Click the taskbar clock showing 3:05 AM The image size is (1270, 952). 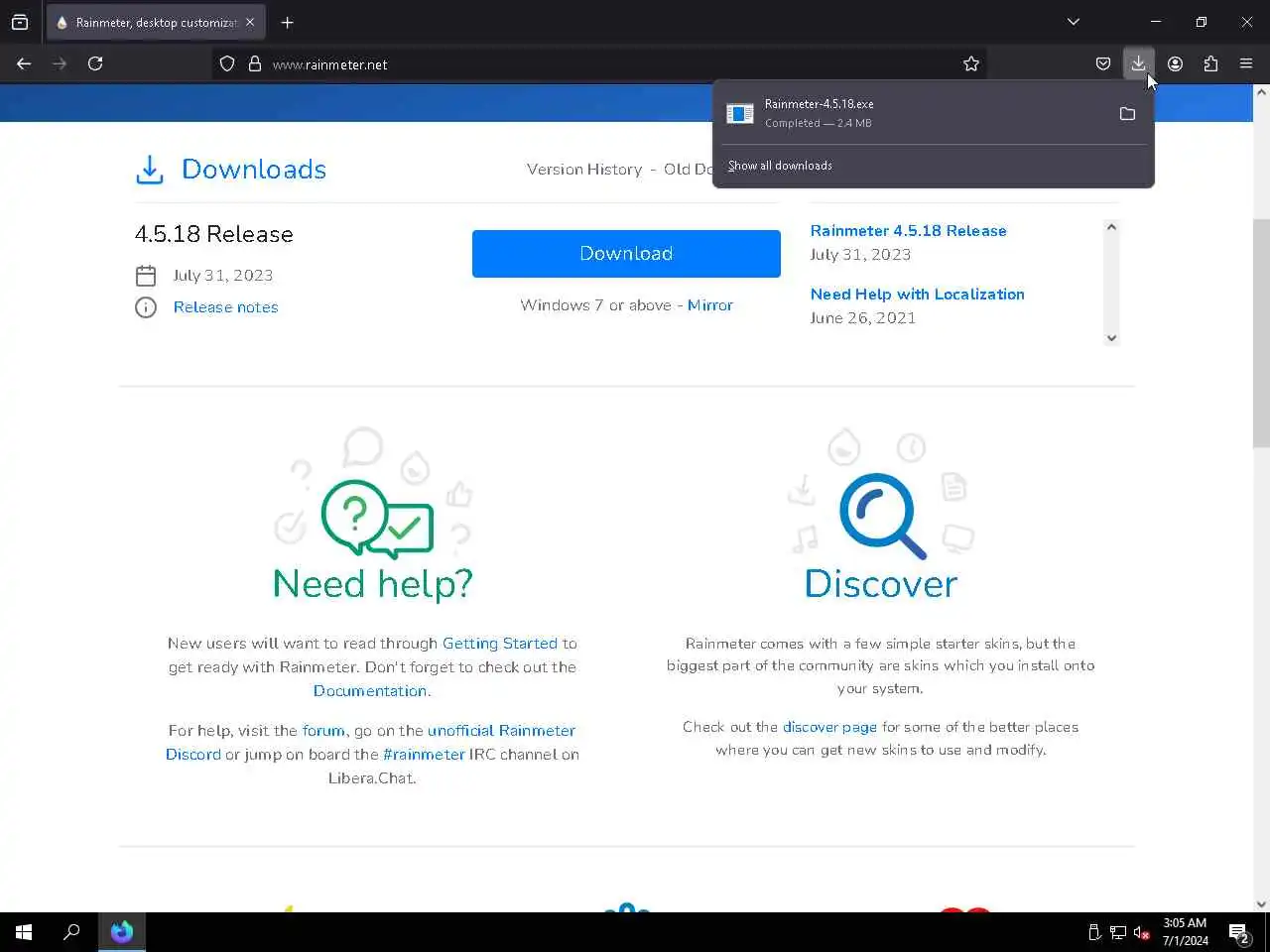pos(1185,932)
